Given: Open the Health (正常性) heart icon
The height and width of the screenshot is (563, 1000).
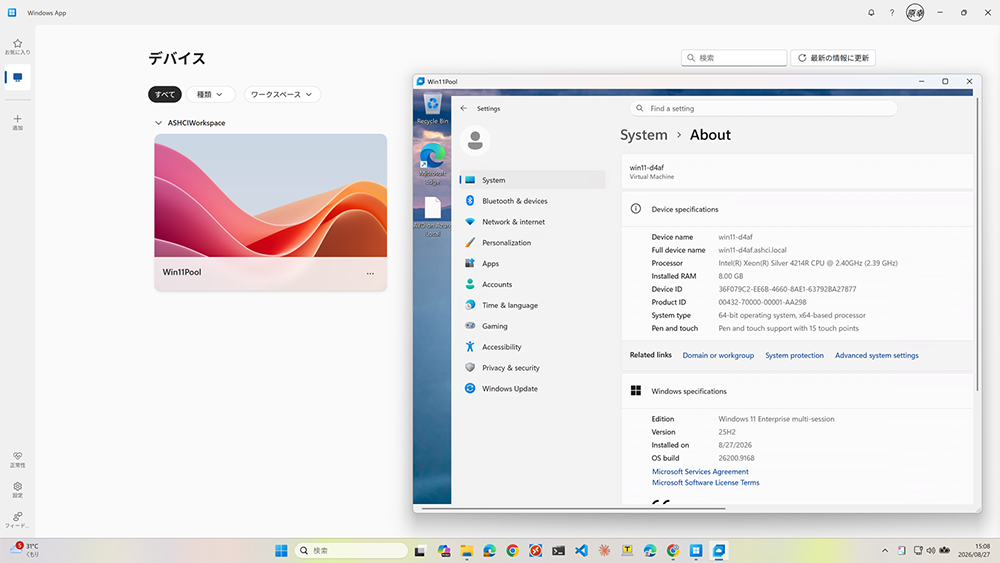Looking at the screenshot, I should click(17, 460).
